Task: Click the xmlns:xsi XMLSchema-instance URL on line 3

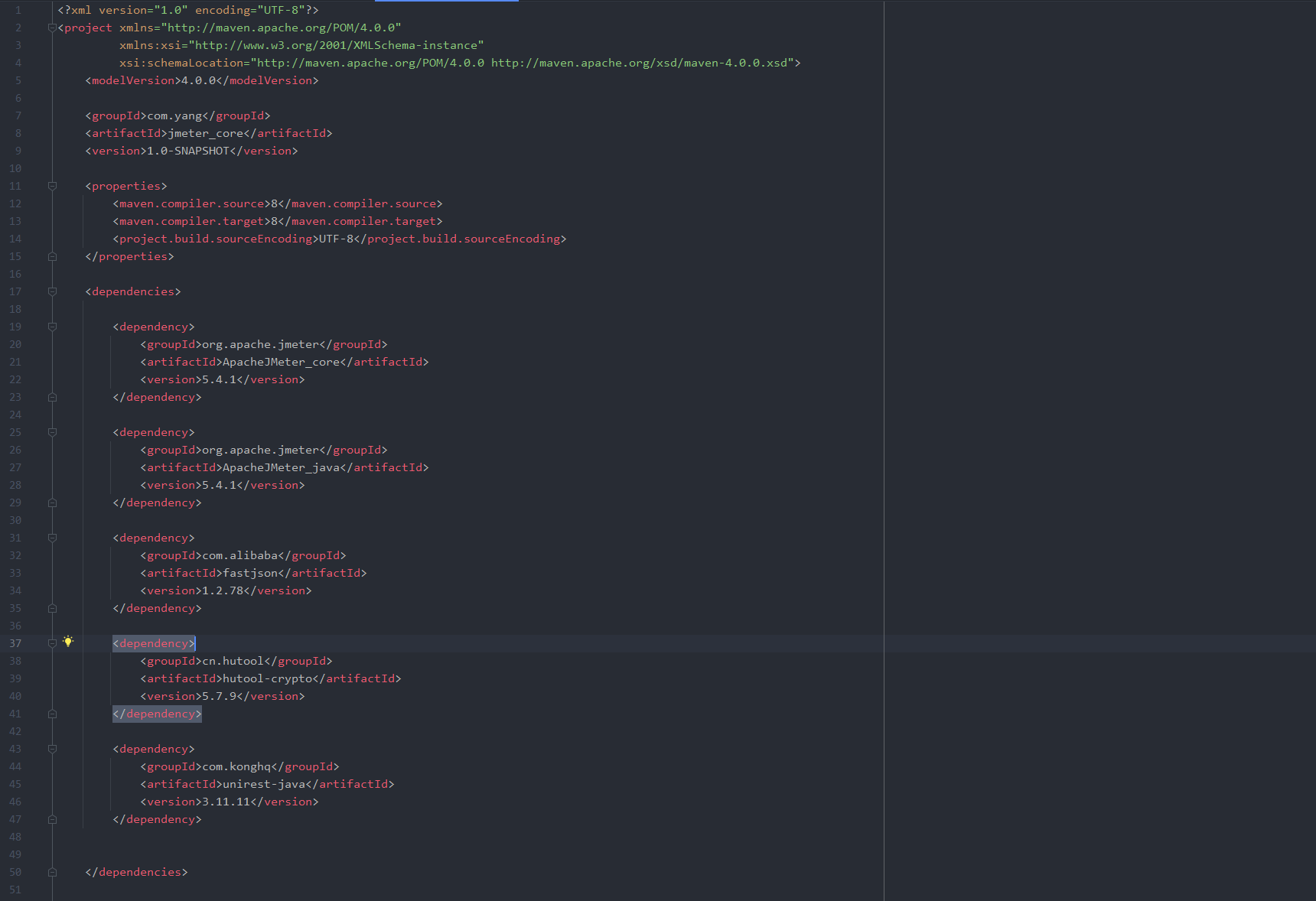Action: point(337,45)
